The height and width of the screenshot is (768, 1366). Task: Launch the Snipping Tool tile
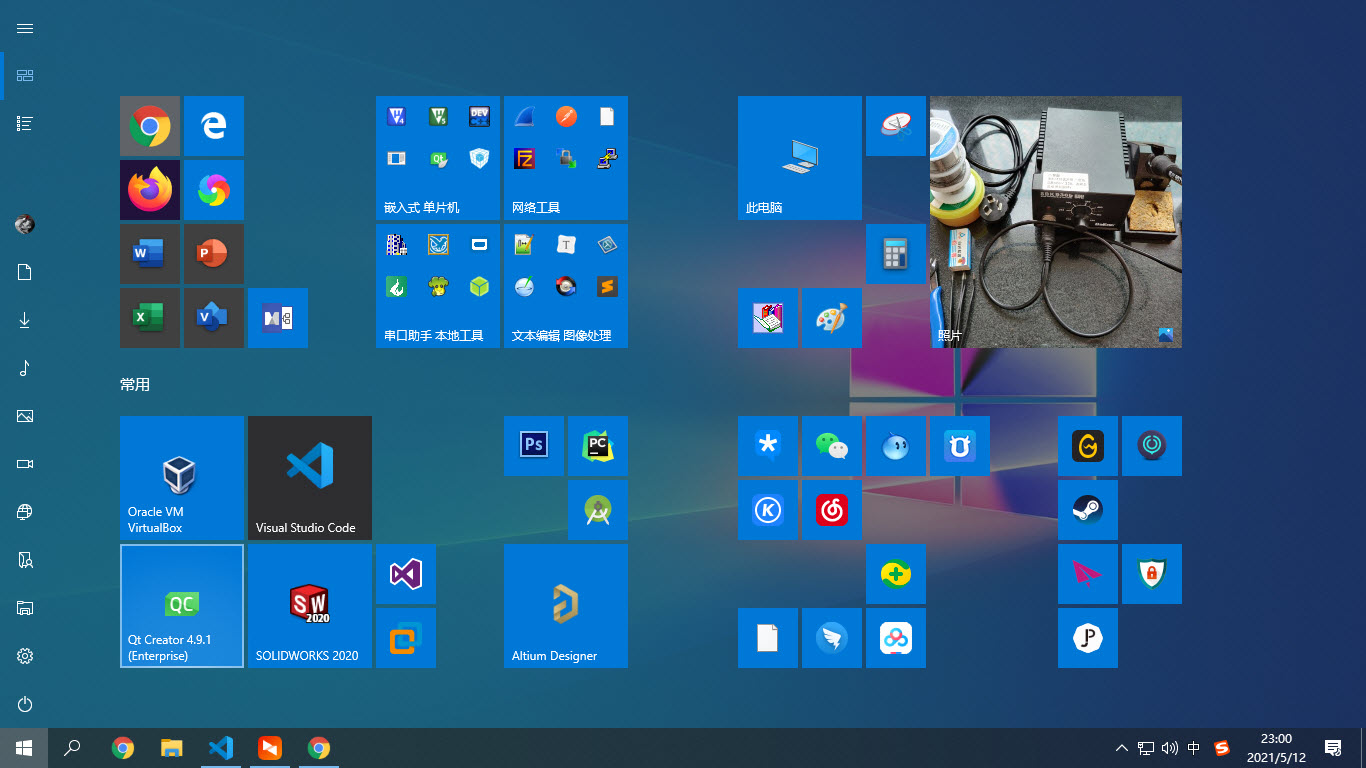(x=896, y=126)
